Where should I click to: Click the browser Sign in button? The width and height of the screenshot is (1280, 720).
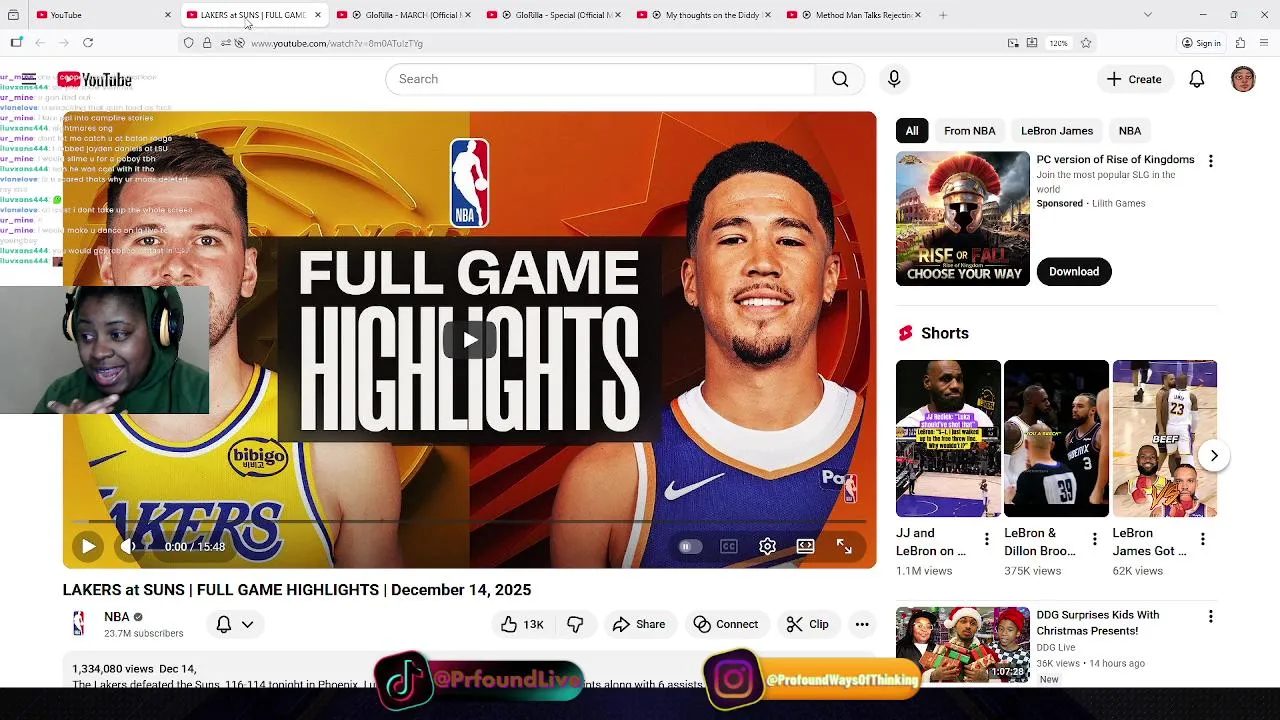(x=1201, y=43)
